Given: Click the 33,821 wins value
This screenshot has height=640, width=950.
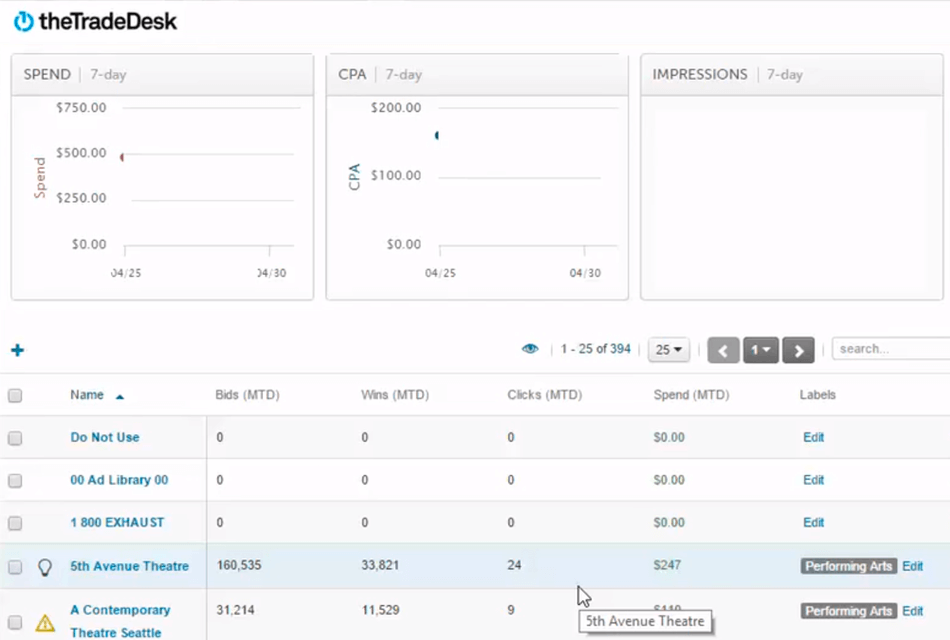Looking at the screenshot, I should (x=380, y=565).
